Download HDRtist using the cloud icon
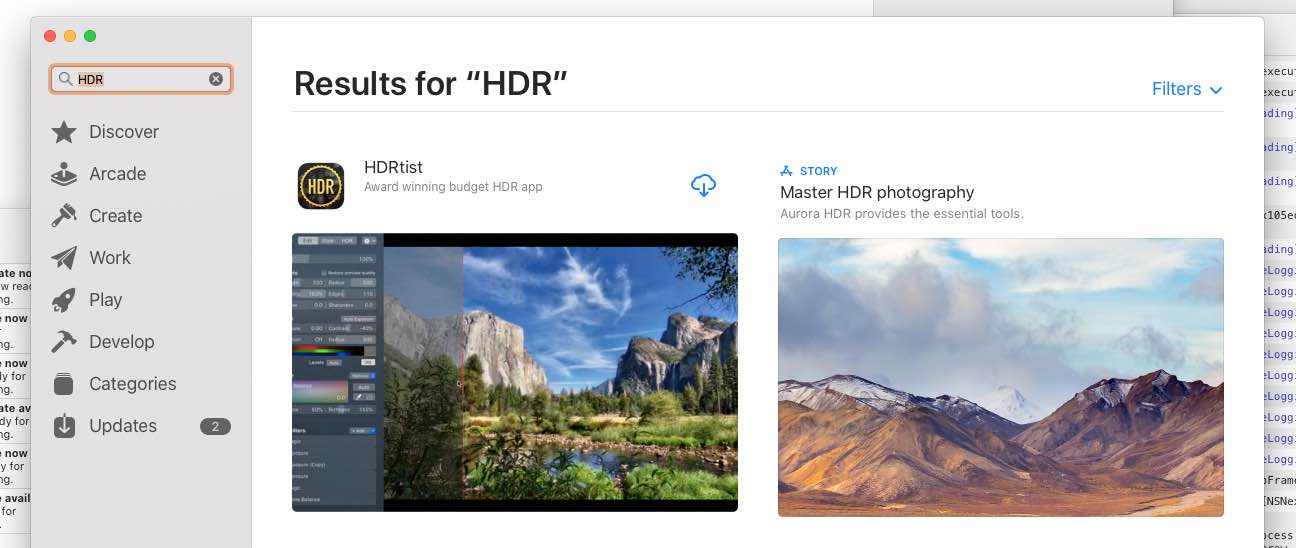The image size is (1296, 548). tap(704, 185)
